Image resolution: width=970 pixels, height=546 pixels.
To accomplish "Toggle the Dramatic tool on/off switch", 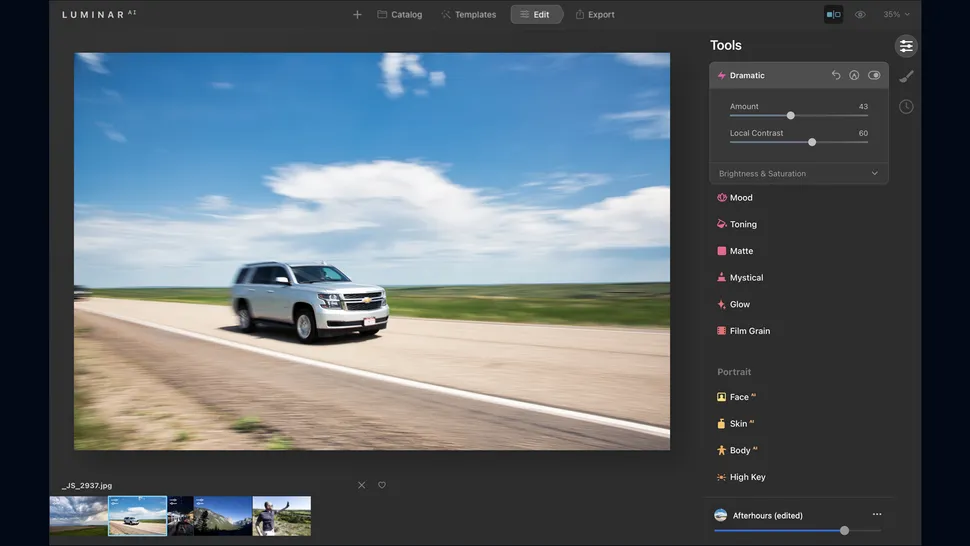I will tap(874, 75).
